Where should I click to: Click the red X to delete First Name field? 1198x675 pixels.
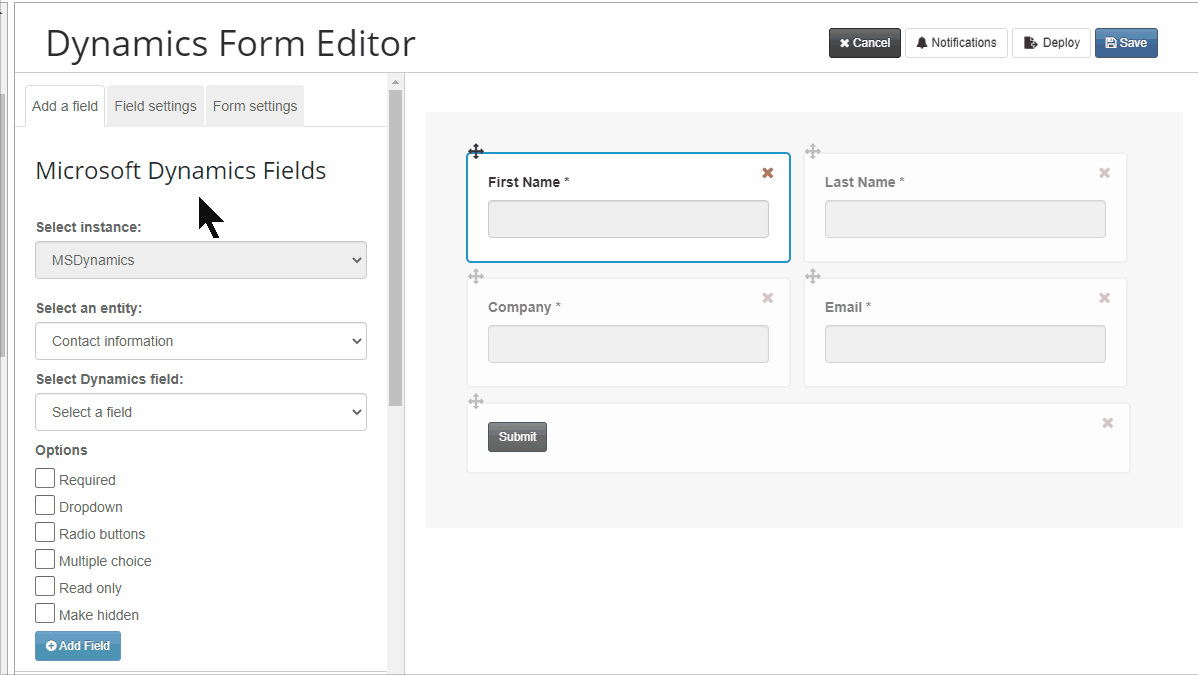767,172
